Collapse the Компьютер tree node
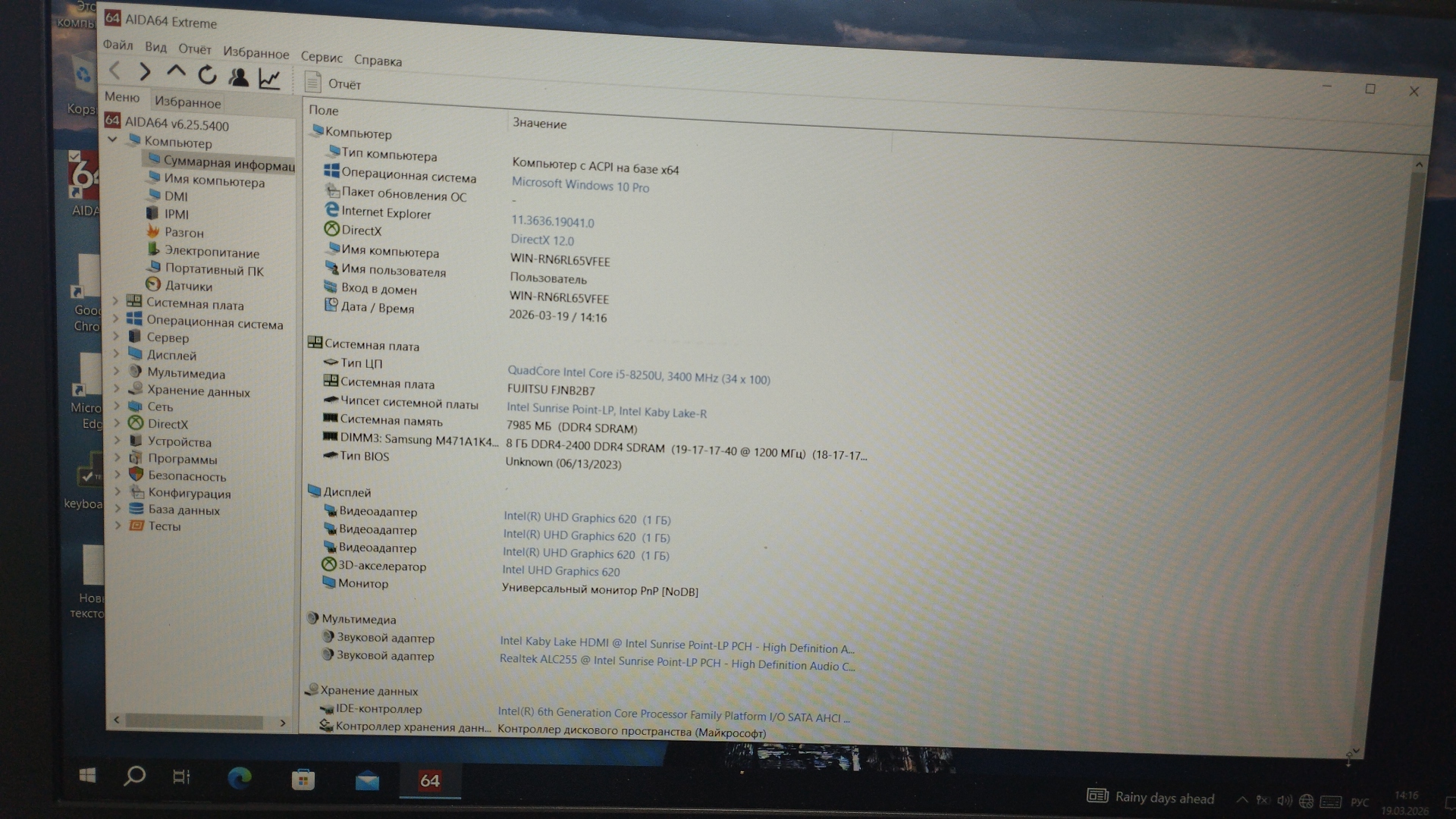Screen dimensions: 1456x819 tap(113, 140)
